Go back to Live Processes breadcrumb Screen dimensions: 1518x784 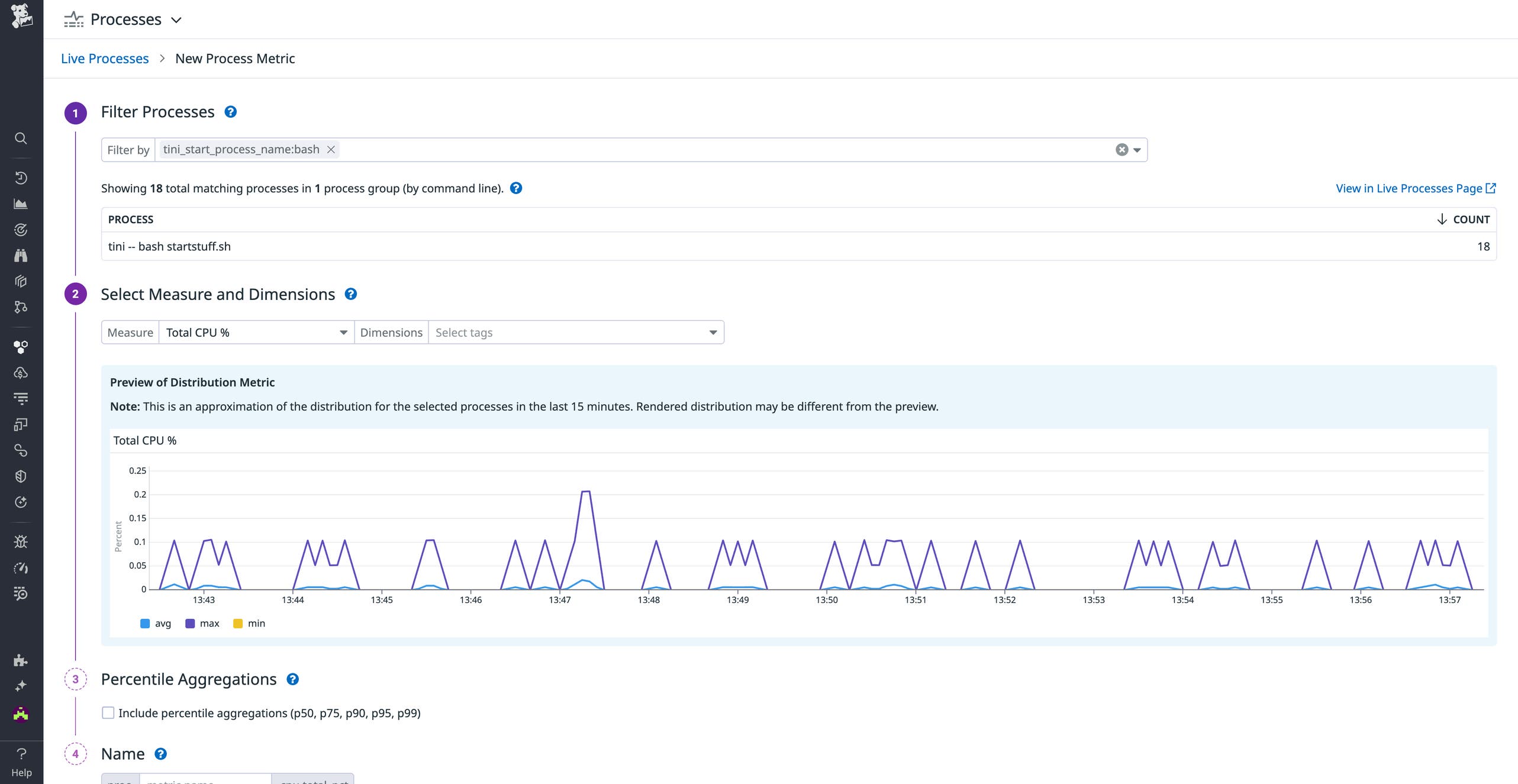click(x=105, y=59)
